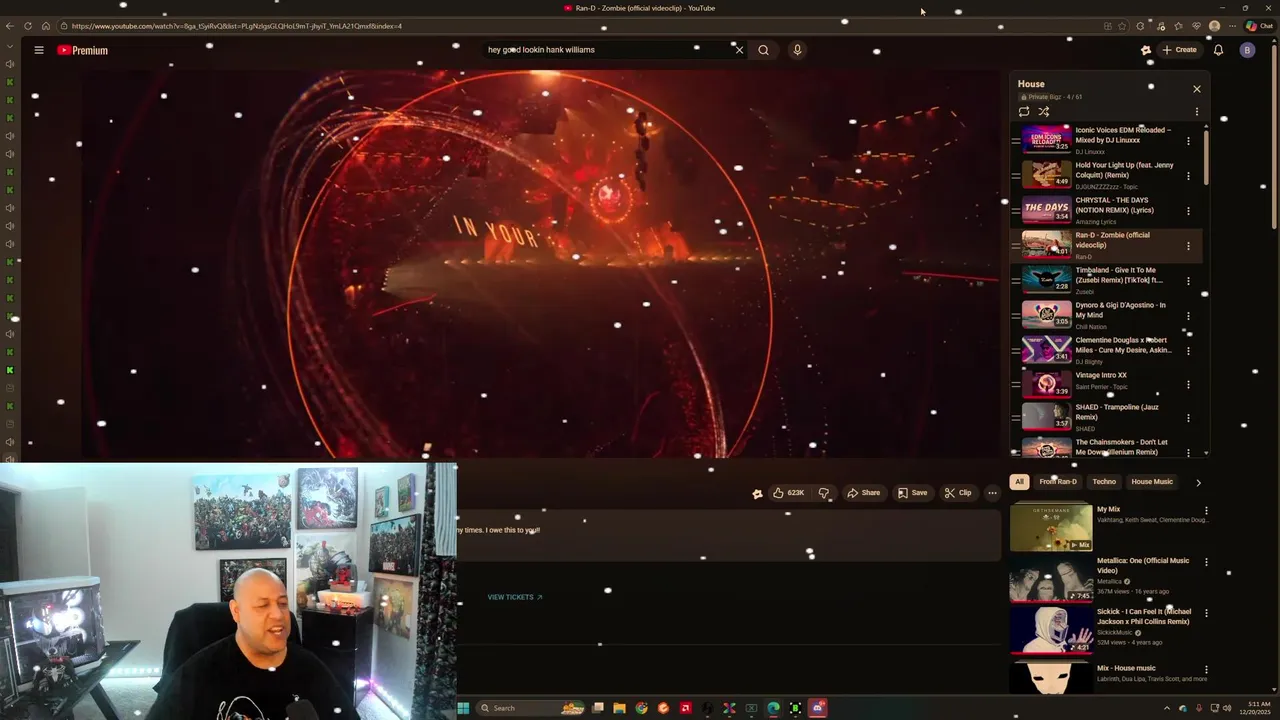
Task: Select the House Music chip
Action: click(x=1152, y=482)
